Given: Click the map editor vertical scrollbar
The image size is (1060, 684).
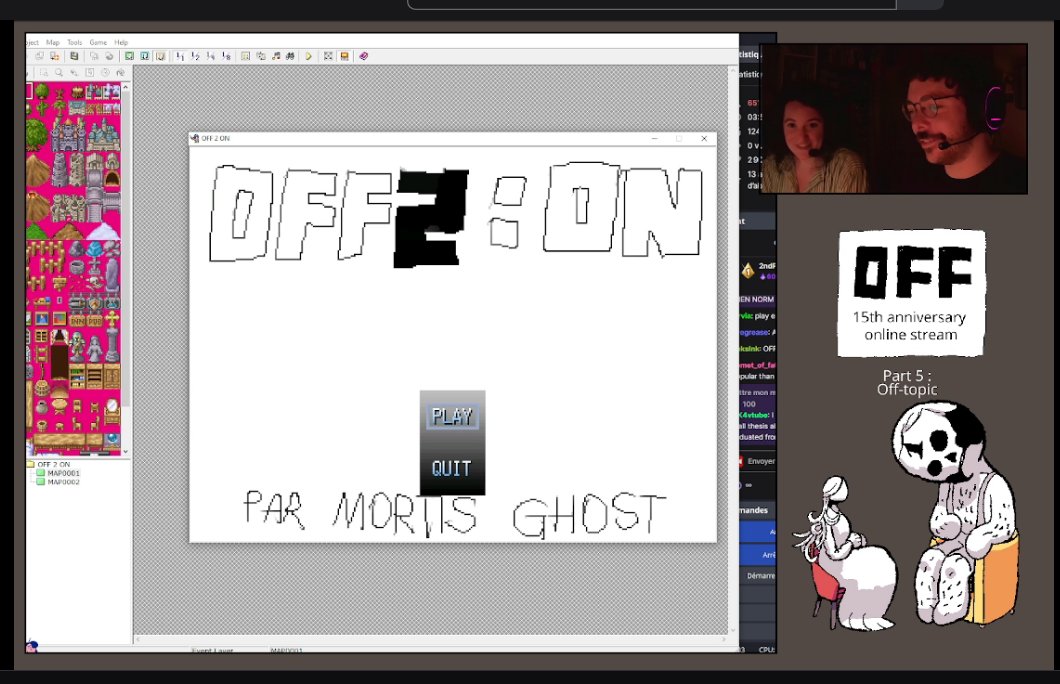Looking at the screenshot, I should (x=733, y=351).
